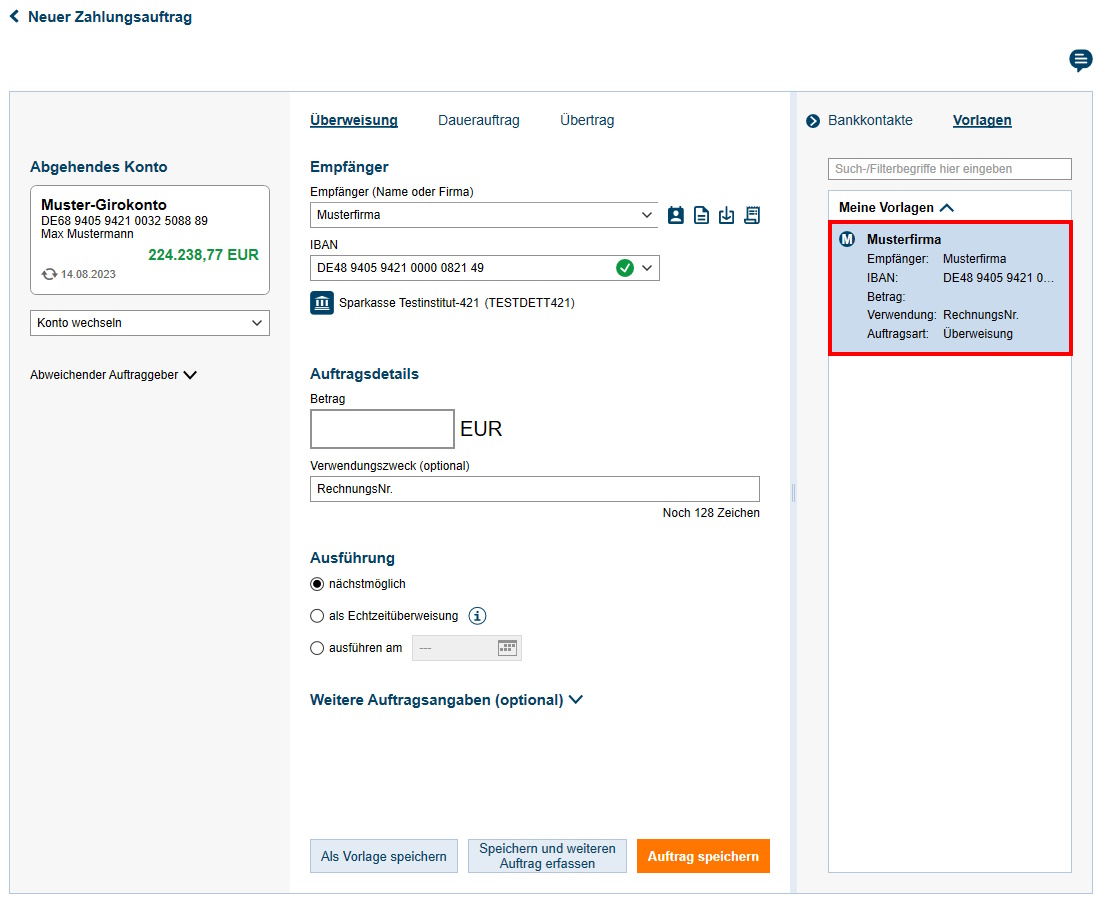Screen dimensions: 1099x899
Task: Click the ausführen am date field
Action: tap(467, 648)
